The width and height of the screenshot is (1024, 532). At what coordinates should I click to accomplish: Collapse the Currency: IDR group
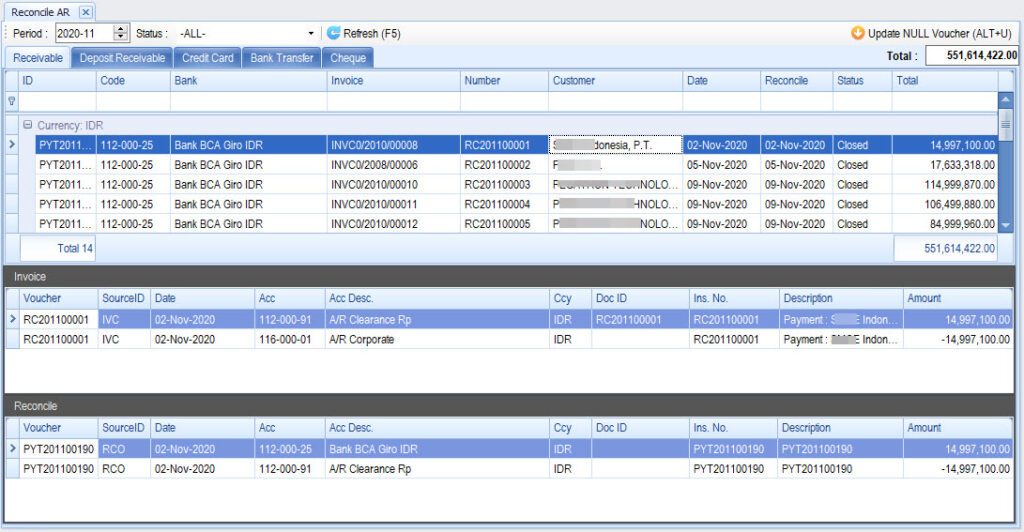point(28,126)
